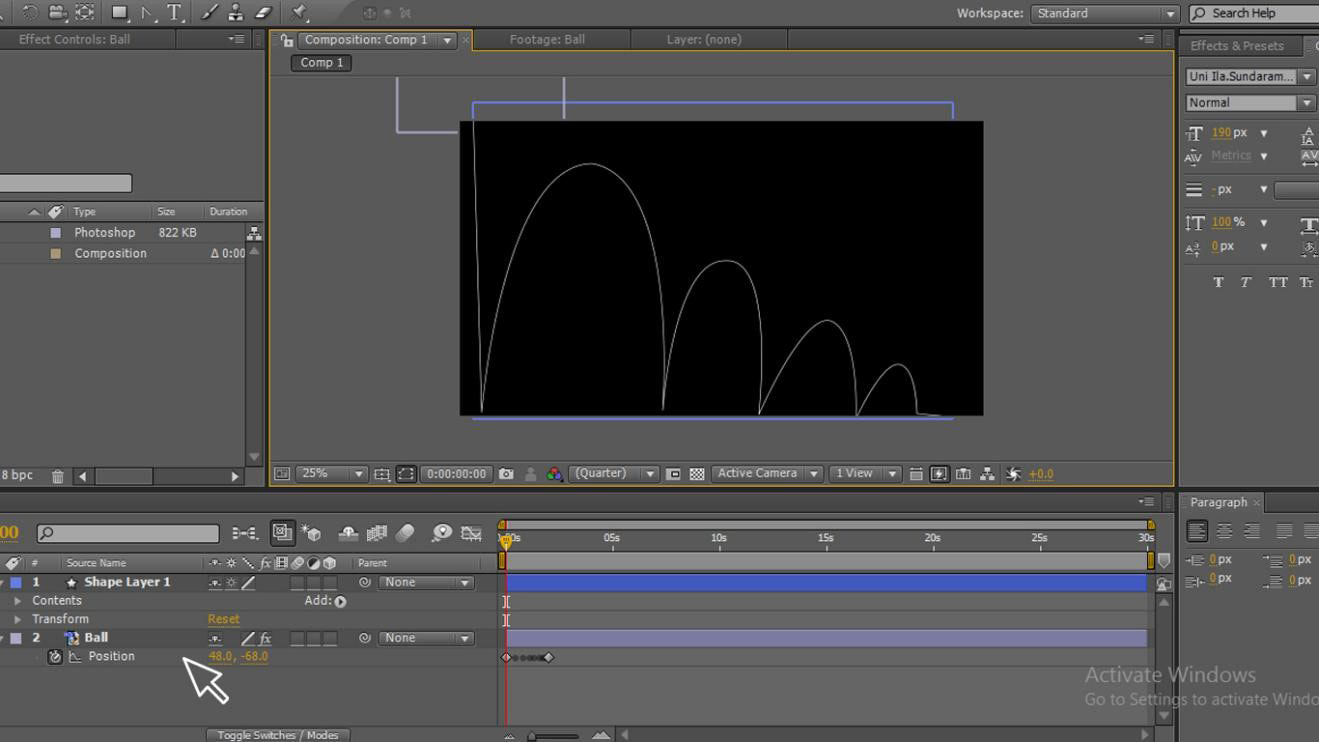This screenshot has width=1319, height=742.
Task: Open the Graph Editor in timeline
Action: pyautogui.click(x=471, y=534)
